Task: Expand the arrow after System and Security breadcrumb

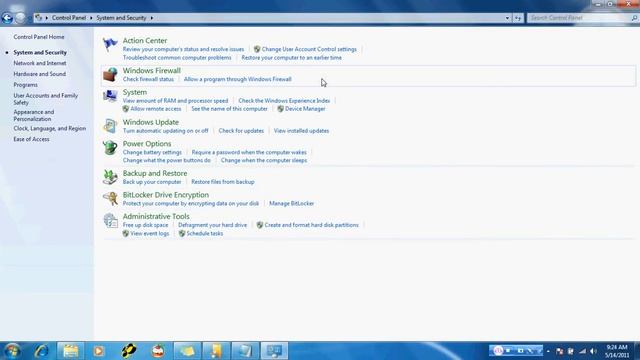Action: click(x=151, y=18)
